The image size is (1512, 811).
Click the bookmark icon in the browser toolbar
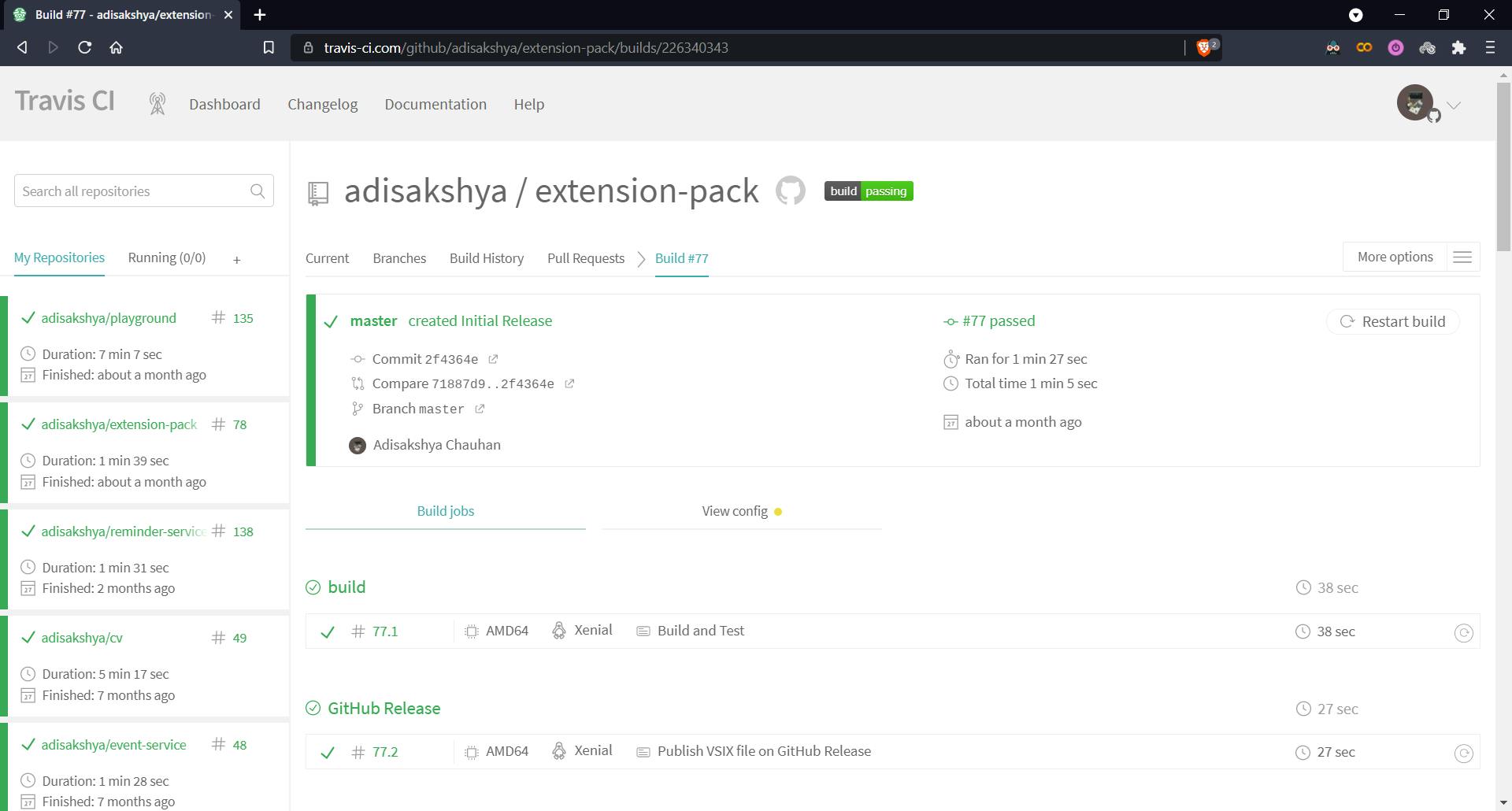(x=269, y=47)
